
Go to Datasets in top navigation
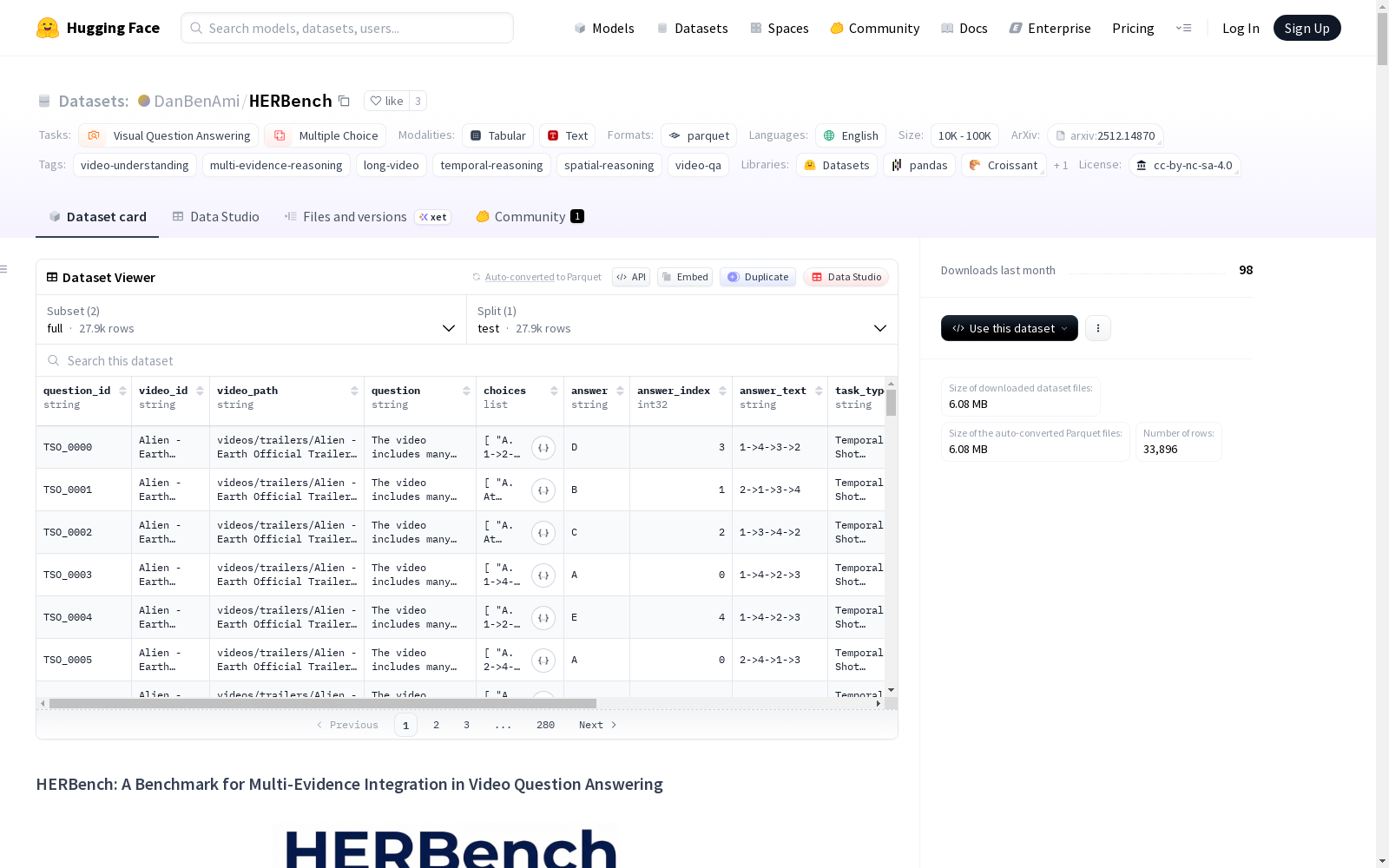point(692,28)
